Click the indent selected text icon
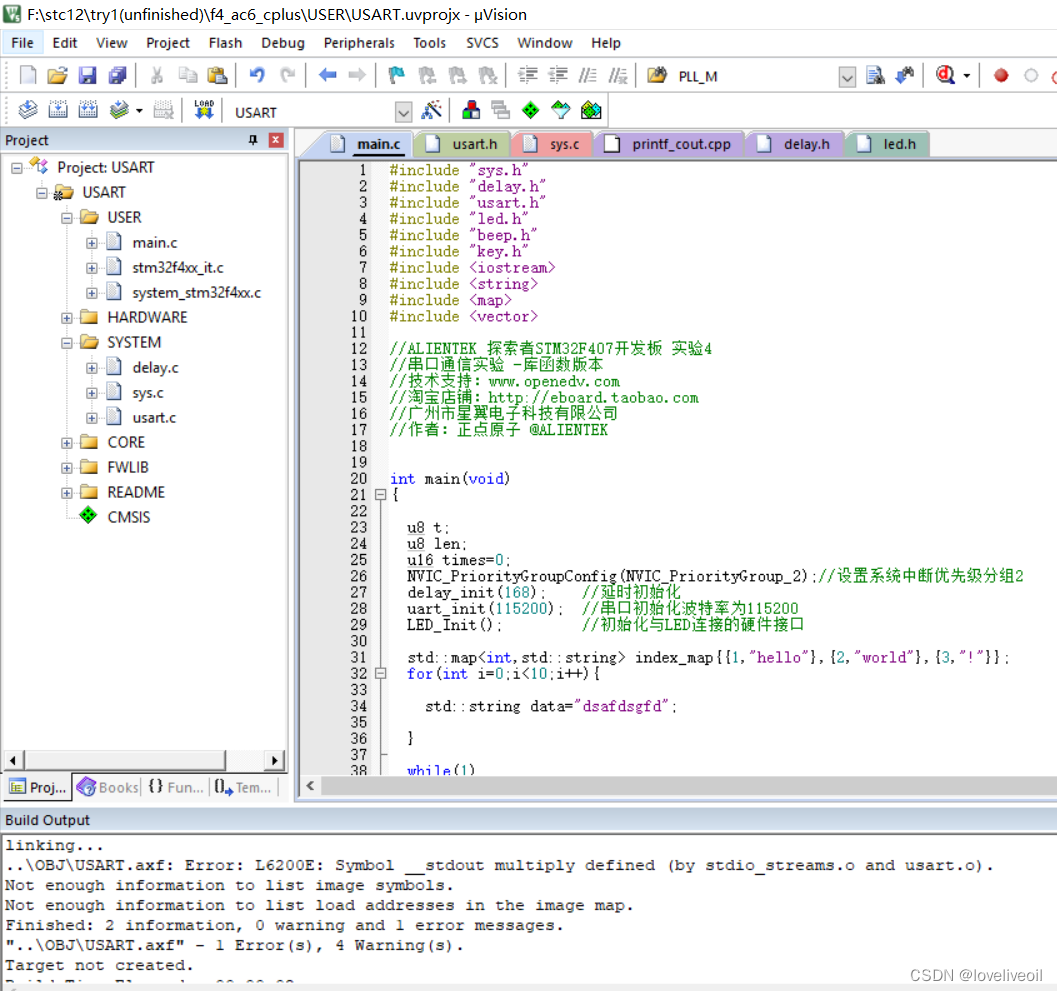Screen dimensions: 1057x991 tap(527, 76)
